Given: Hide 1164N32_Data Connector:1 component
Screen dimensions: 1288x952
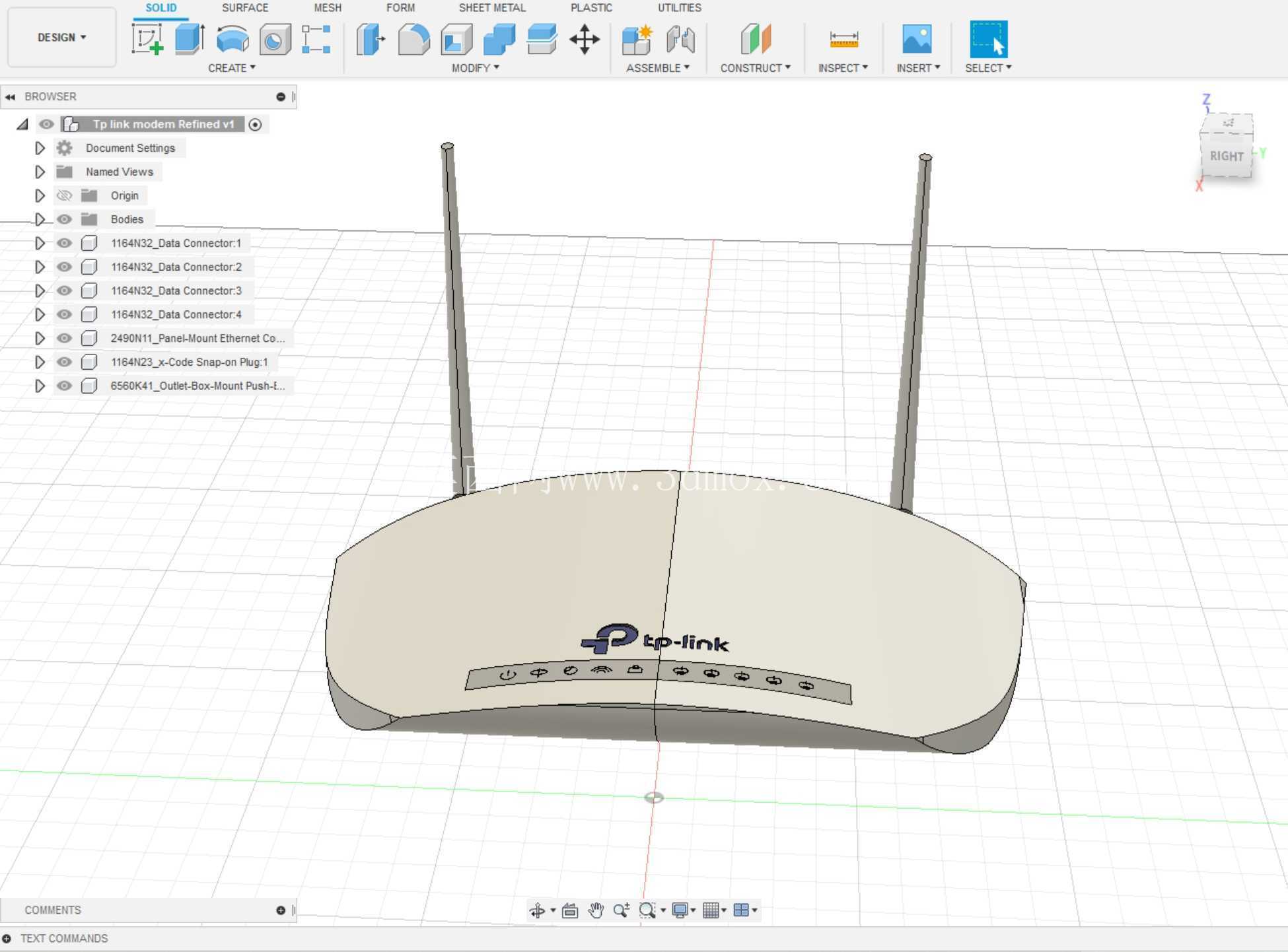Looking at the screenshot, I should (64, 243).
